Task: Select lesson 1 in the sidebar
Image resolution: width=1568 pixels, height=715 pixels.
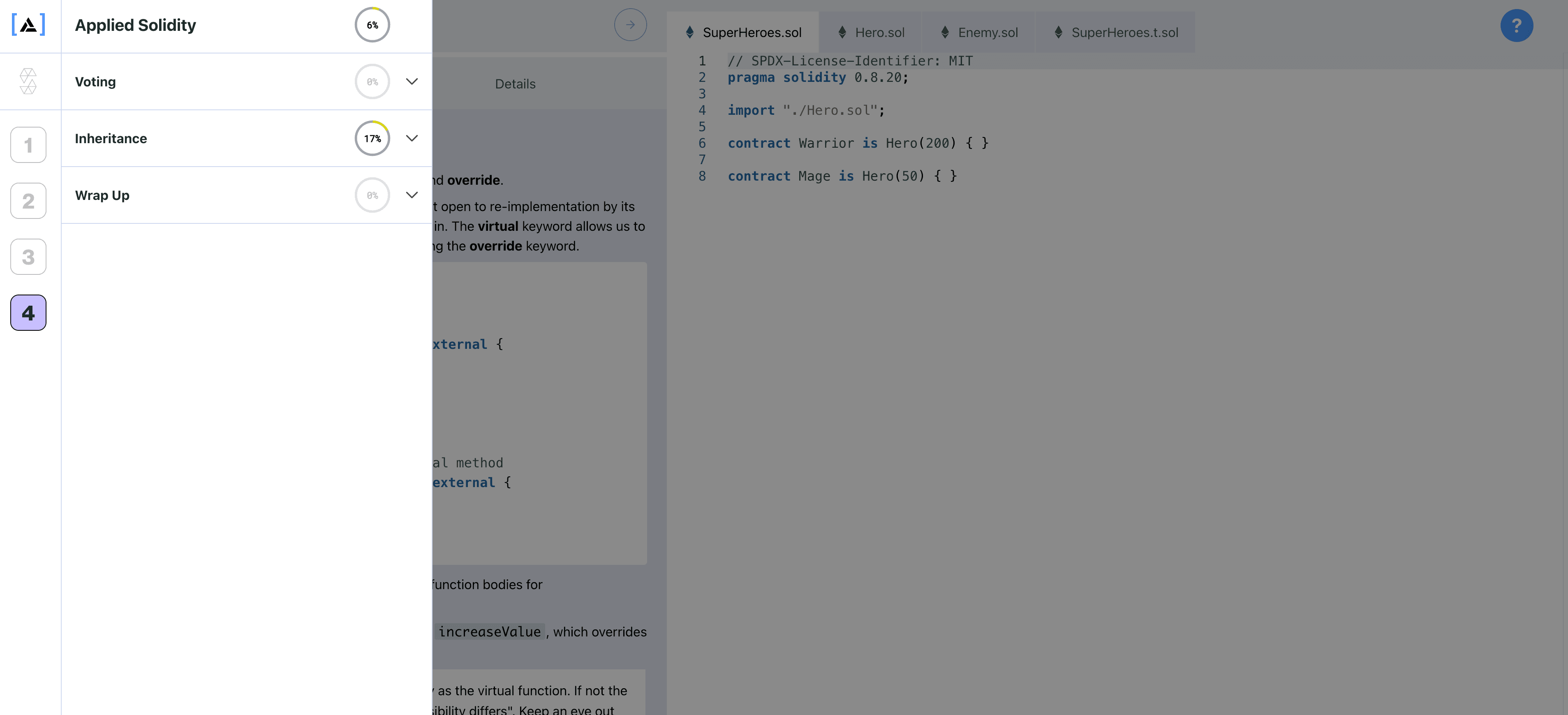Action: pyautogui.click(x=28, y=144)
